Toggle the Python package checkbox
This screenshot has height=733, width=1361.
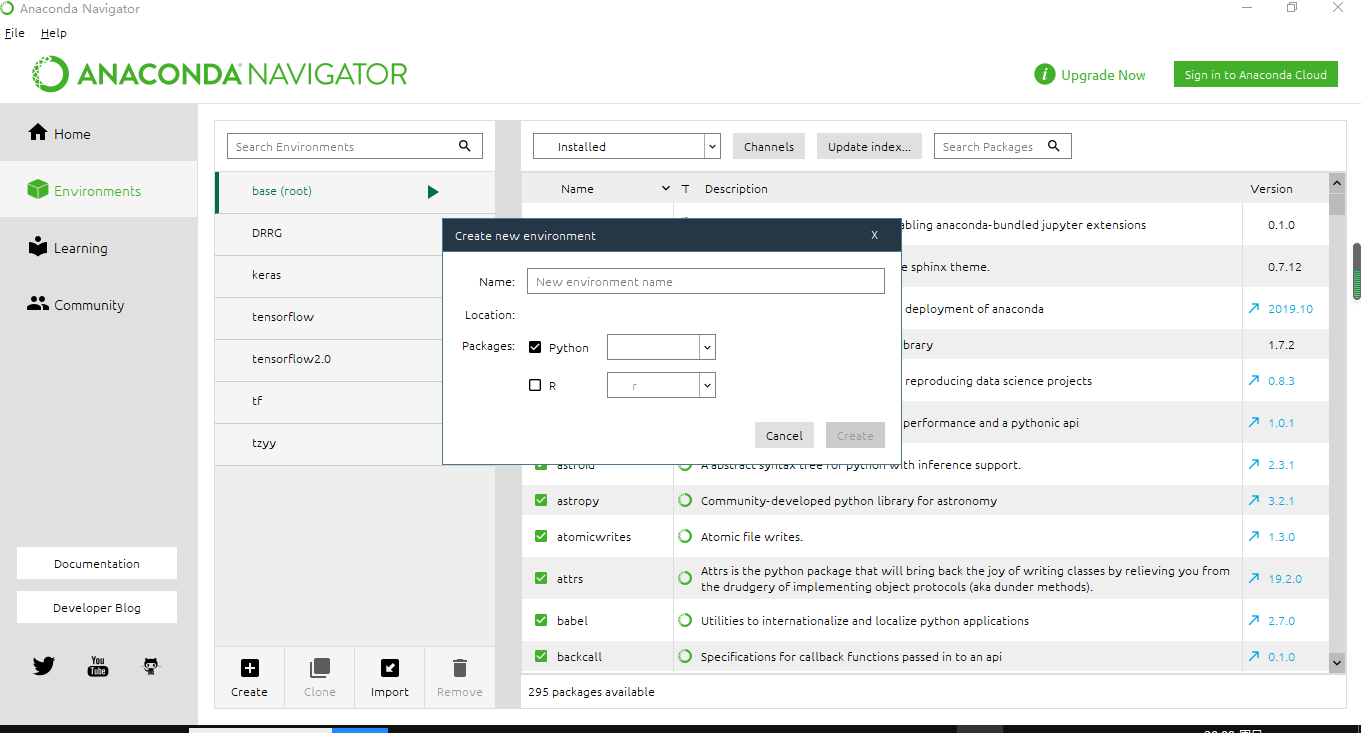(535, 347)
